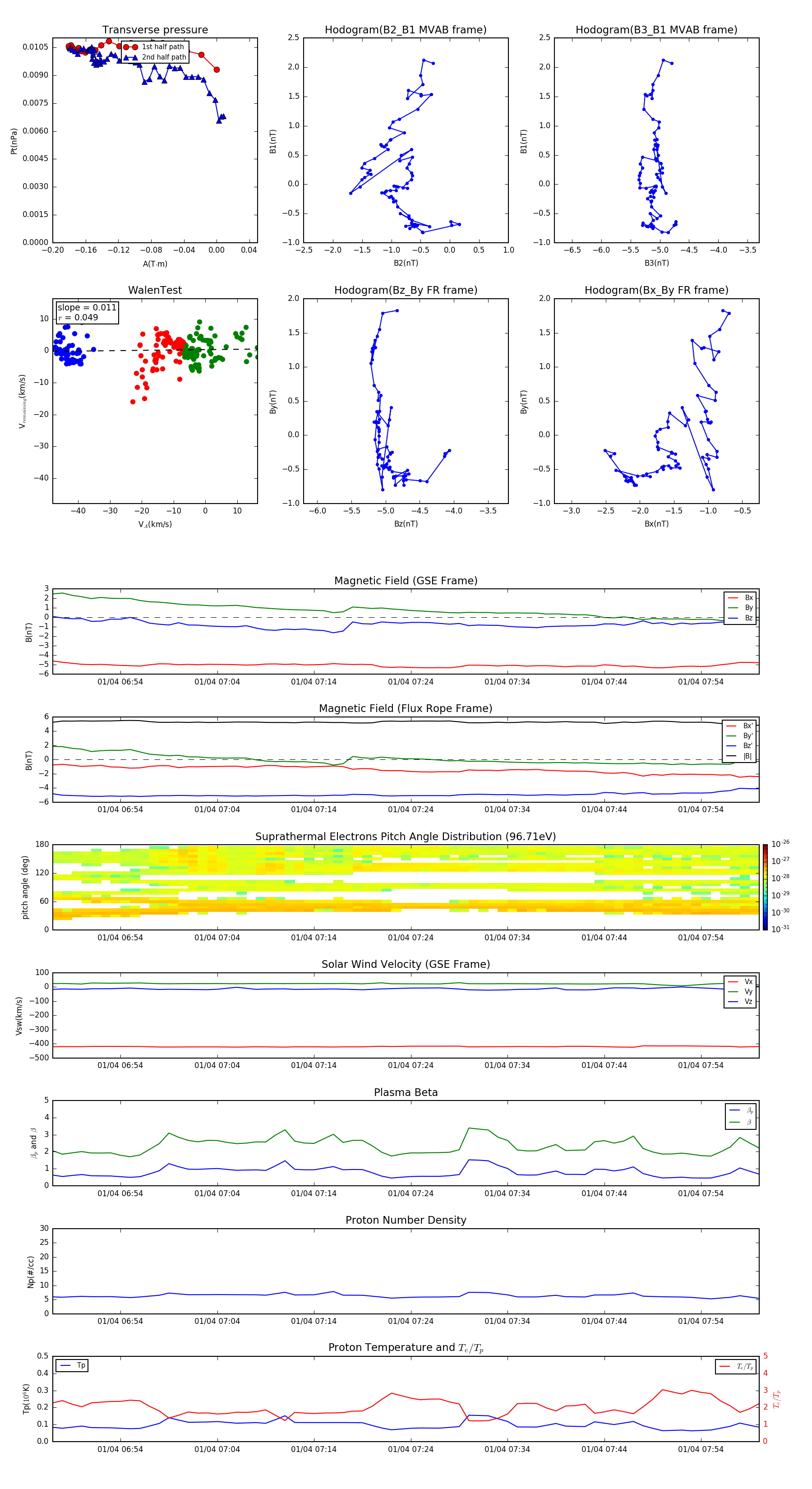The image size is (812, 1489).
Task: Select the 'Hodogram(Bz_By FR frame)' title
Action: 406,290
